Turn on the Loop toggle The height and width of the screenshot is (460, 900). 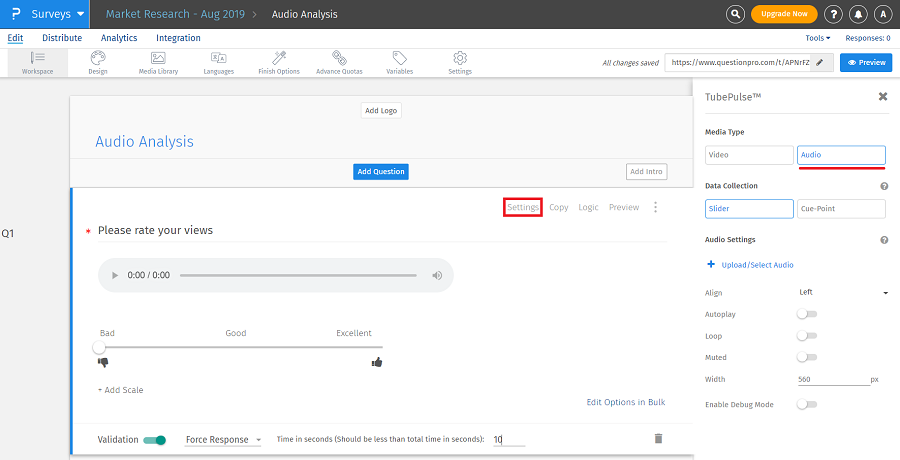[806, 336]
